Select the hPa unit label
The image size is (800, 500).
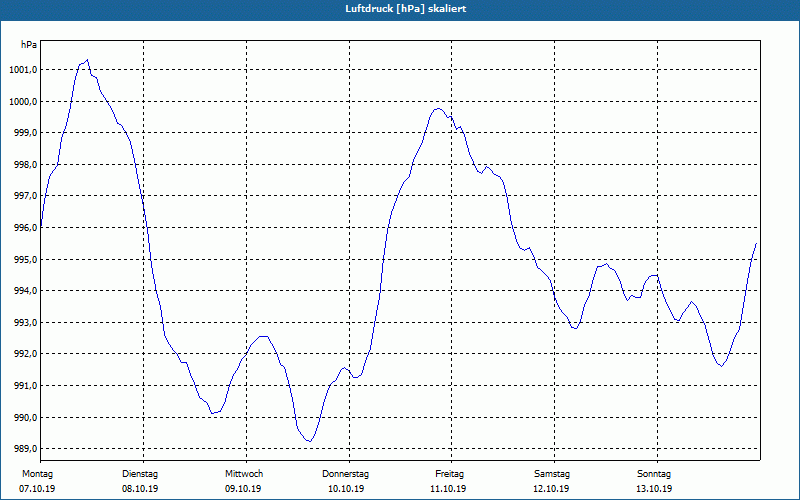29,45
